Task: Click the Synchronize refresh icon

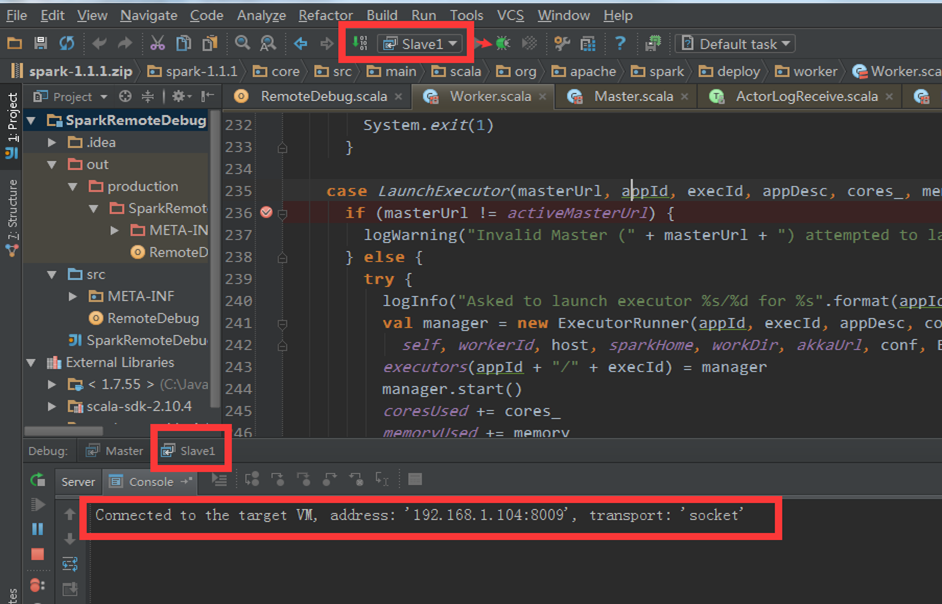Action: (x=67, y=43)
